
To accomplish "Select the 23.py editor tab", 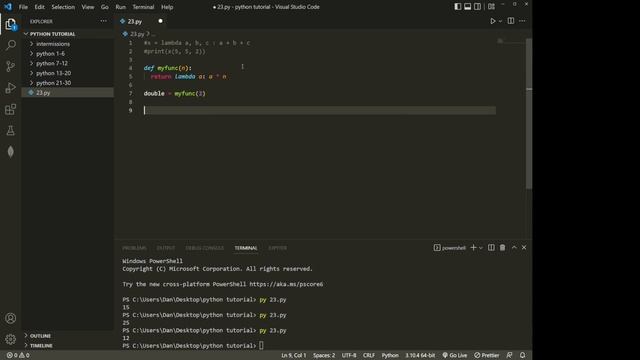I will (x=135, y=21).
